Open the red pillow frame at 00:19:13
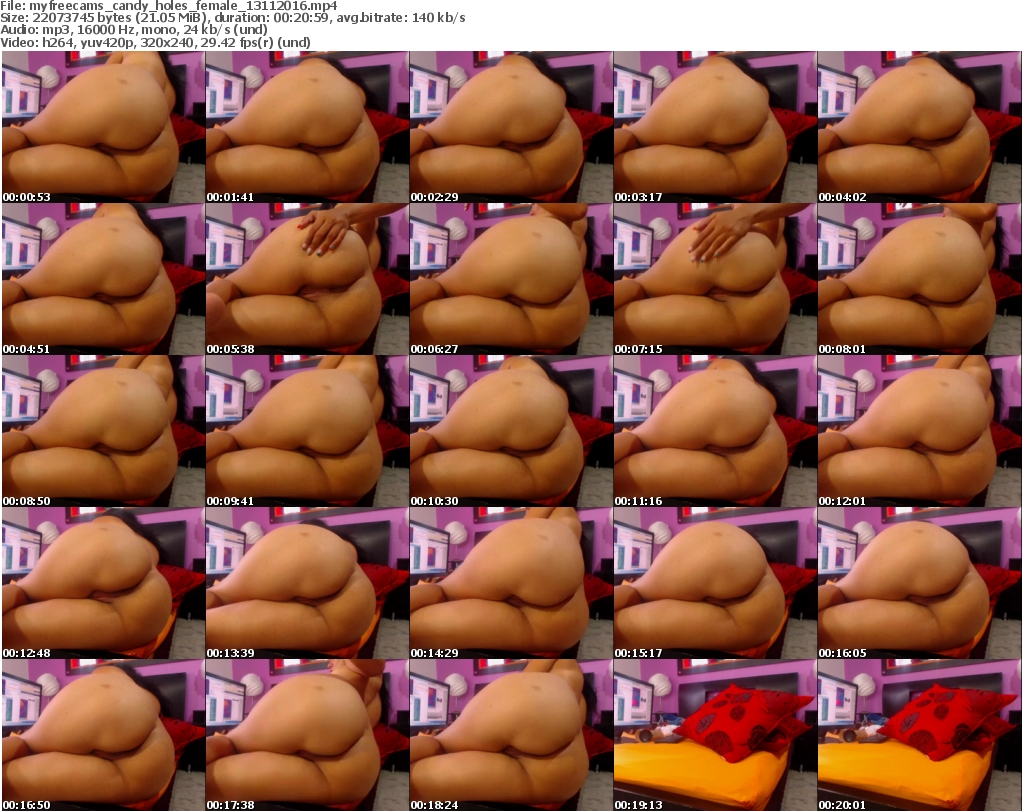The image size is (1024, 811). click(x=714, y=735)
